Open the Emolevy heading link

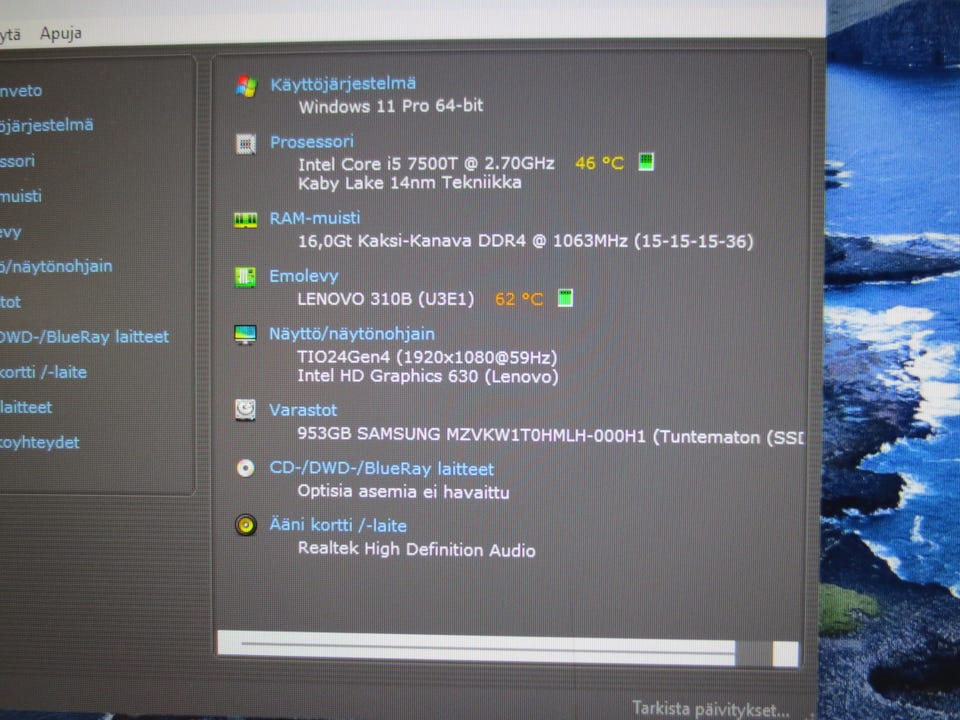point(304,276)
